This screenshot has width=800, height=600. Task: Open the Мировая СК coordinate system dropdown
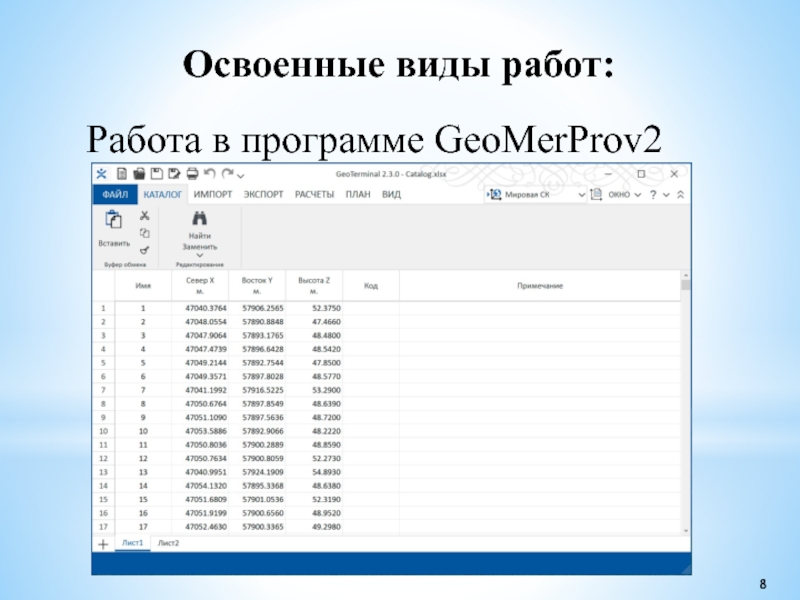click(582, 195)
